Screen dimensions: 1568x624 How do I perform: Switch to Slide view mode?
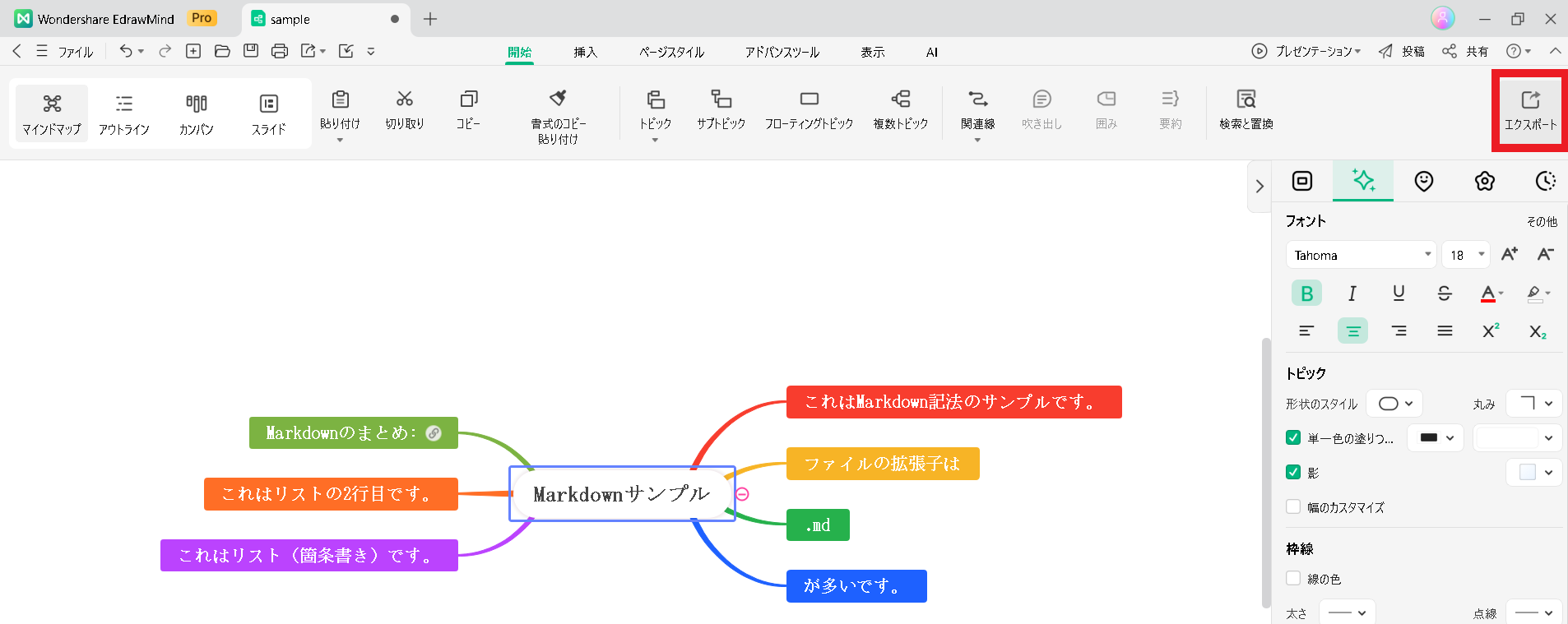tap(269, 113)
